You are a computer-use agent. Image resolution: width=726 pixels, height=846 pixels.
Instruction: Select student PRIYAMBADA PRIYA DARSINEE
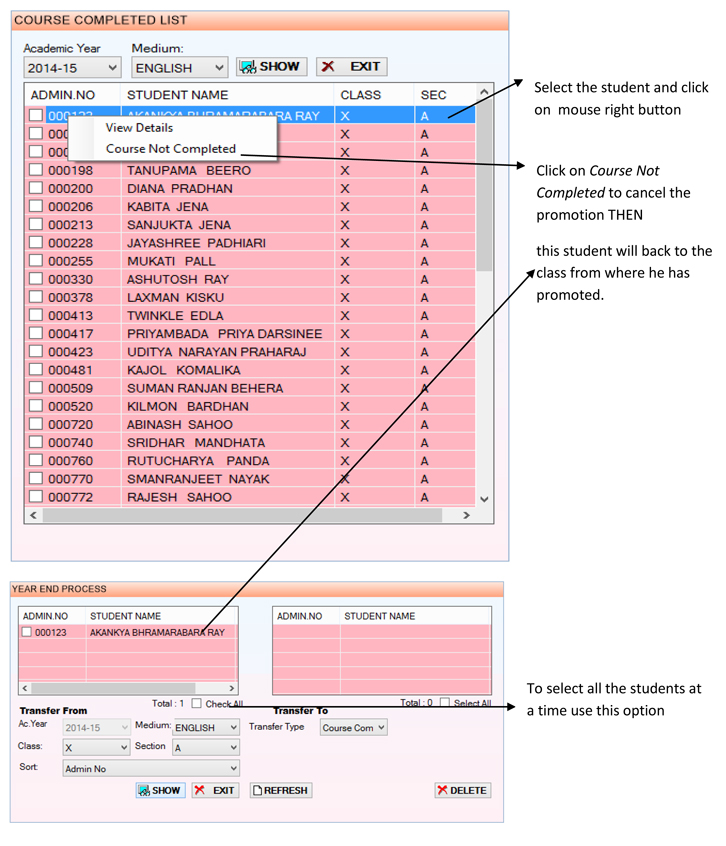[x=224, y=334]
